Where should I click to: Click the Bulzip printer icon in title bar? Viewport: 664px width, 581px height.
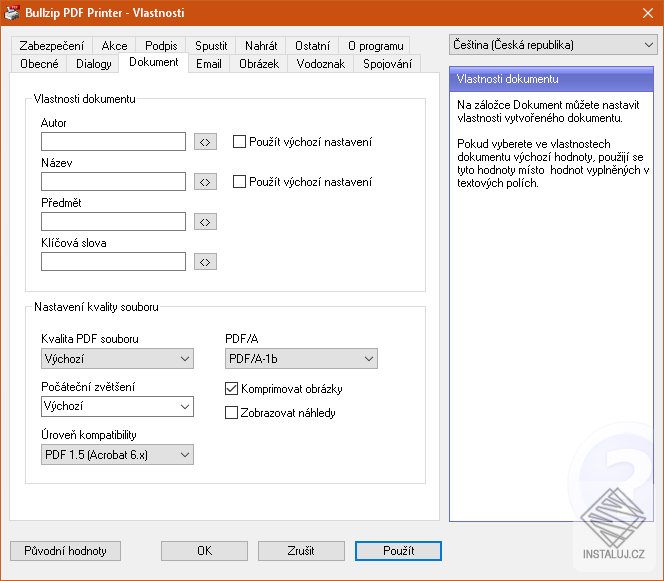[12, 13]
